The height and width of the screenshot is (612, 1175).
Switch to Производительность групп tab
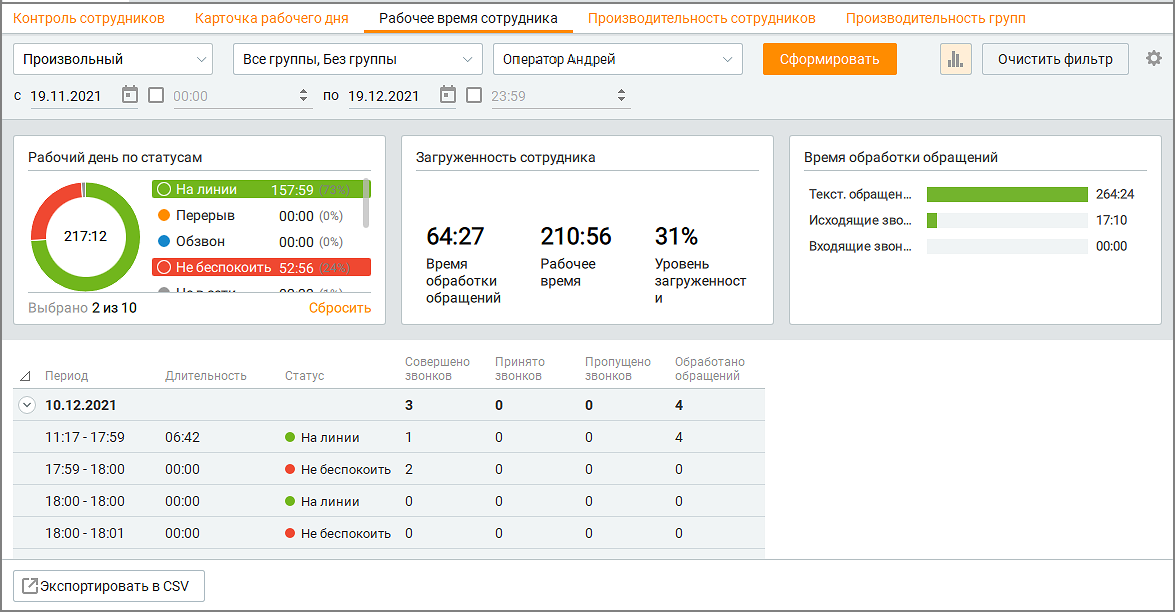click(936, 18)
